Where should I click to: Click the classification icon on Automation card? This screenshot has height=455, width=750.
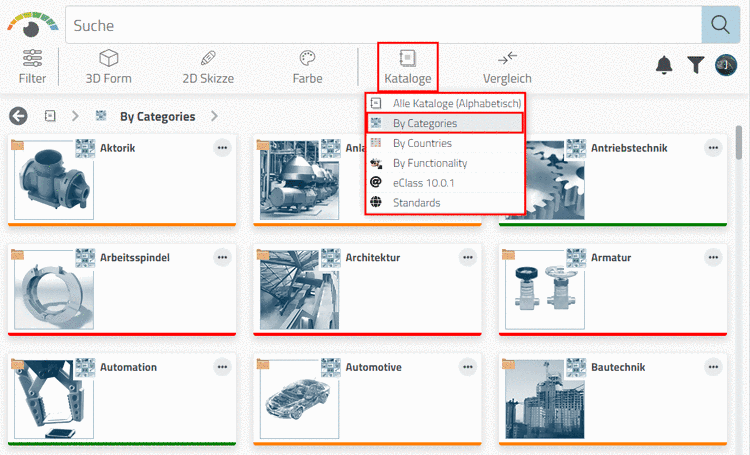[85, 367]
